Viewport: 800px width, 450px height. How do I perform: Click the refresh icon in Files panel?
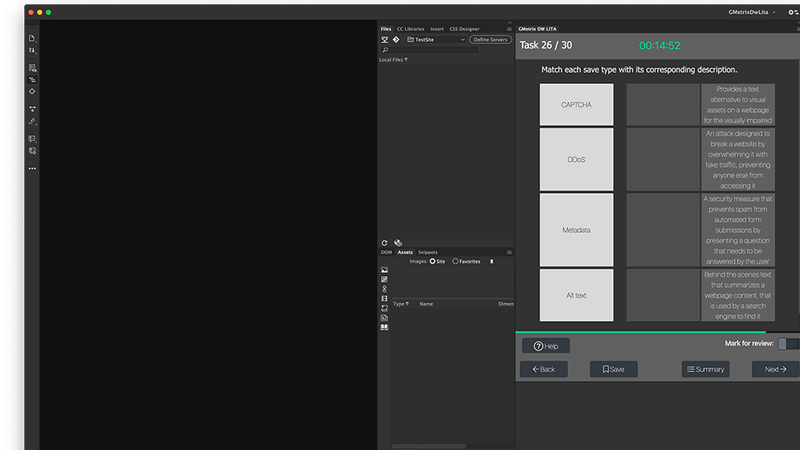pos(384,243)
